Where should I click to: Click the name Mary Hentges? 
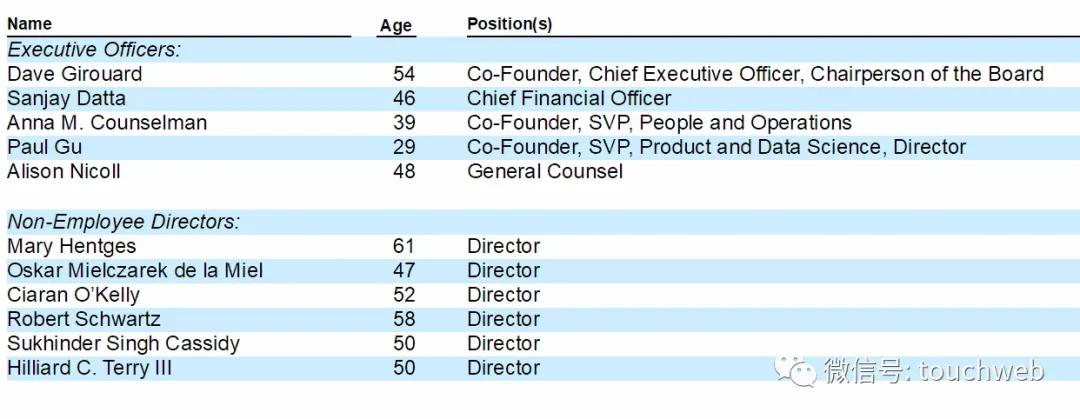coord(71,246)
